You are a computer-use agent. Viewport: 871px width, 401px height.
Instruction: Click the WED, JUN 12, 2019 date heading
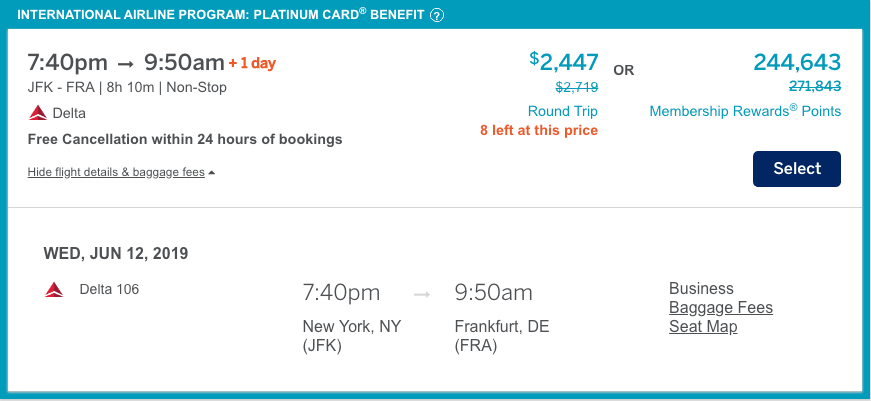pyautogui.click(x=115, y=253)
